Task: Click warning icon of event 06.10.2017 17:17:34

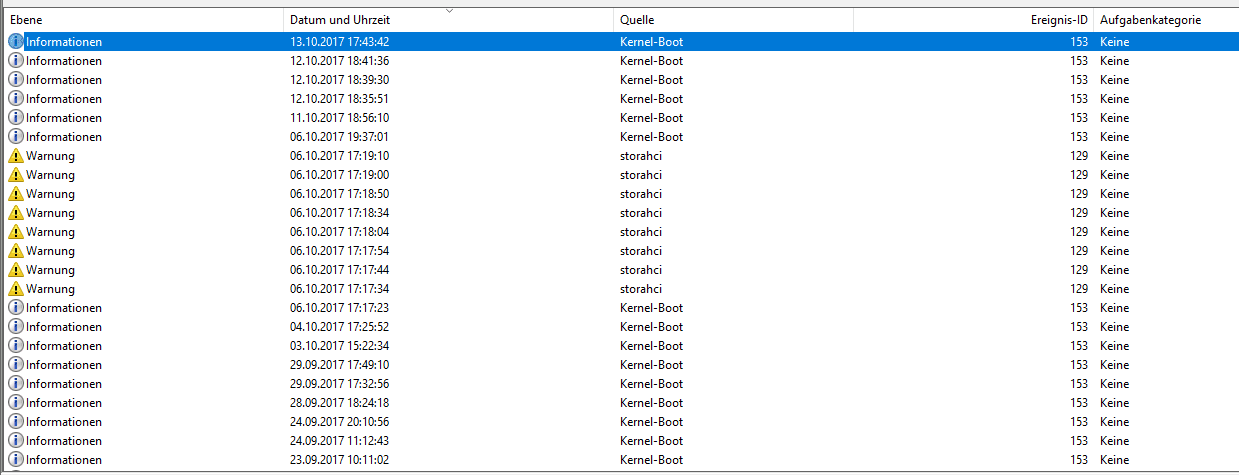Action: click(15, 289)
